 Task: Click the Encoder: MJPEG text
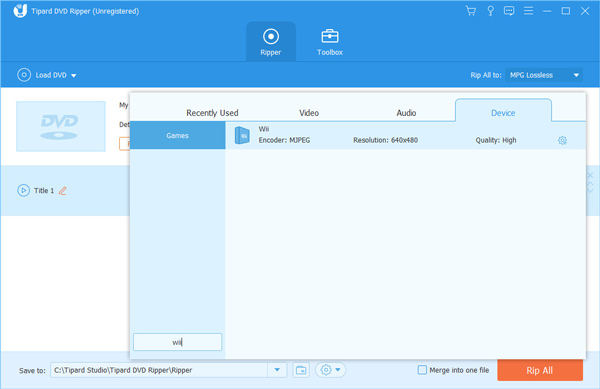tap(284, 140)
